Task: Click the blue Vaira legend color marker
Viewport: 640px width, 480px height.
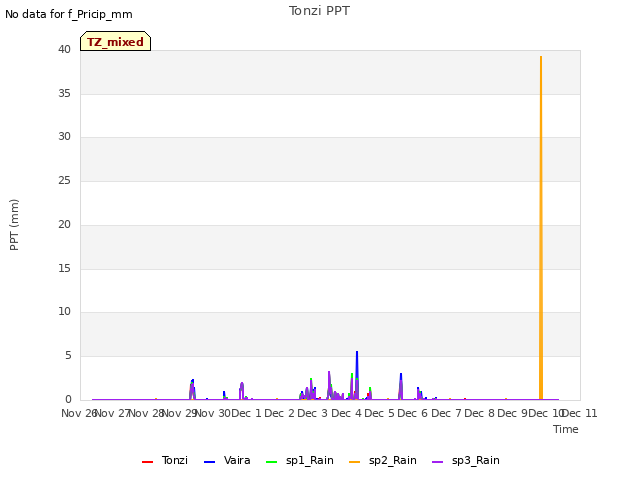Action: click(209, 462)
